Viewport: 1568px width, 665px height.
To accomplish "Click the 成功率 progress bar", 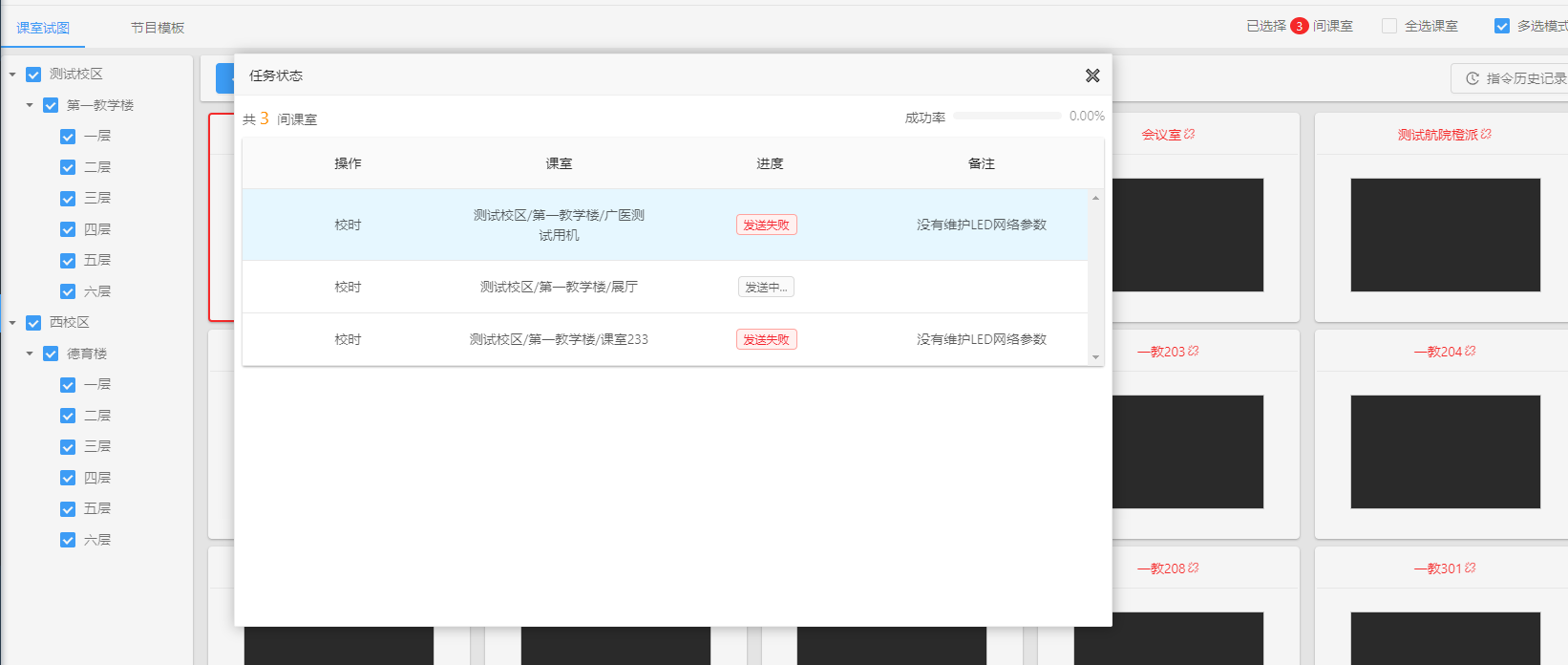I will point(1006,116).
